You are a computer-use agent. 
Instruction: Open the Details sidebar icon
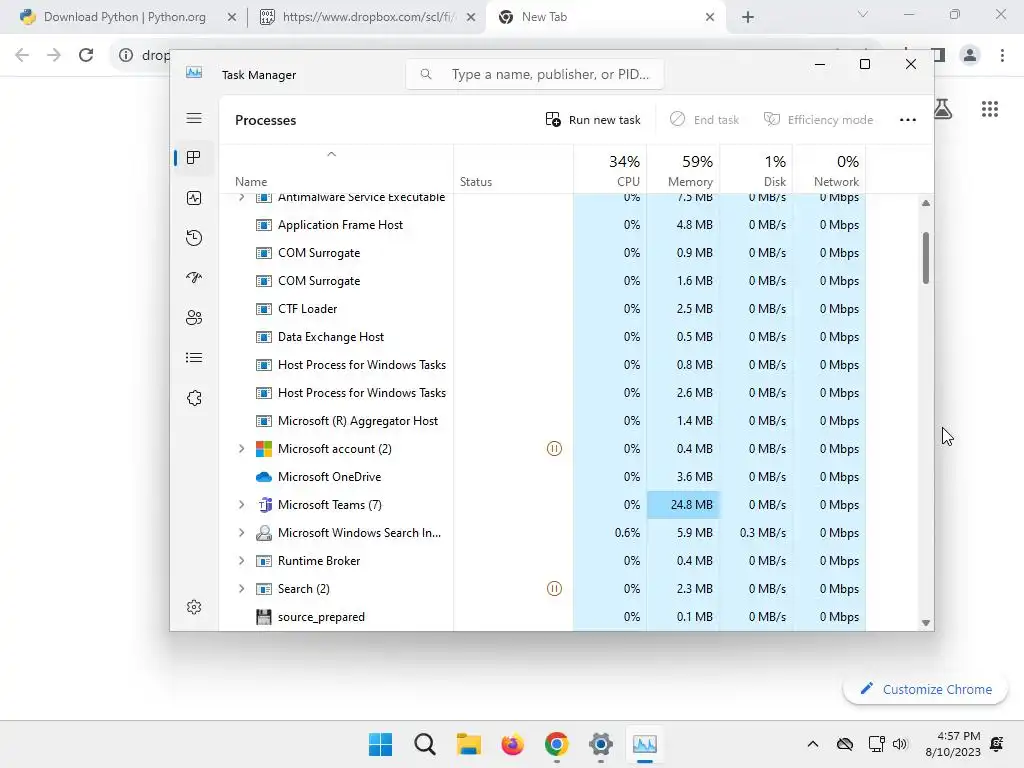coord(194,358)
